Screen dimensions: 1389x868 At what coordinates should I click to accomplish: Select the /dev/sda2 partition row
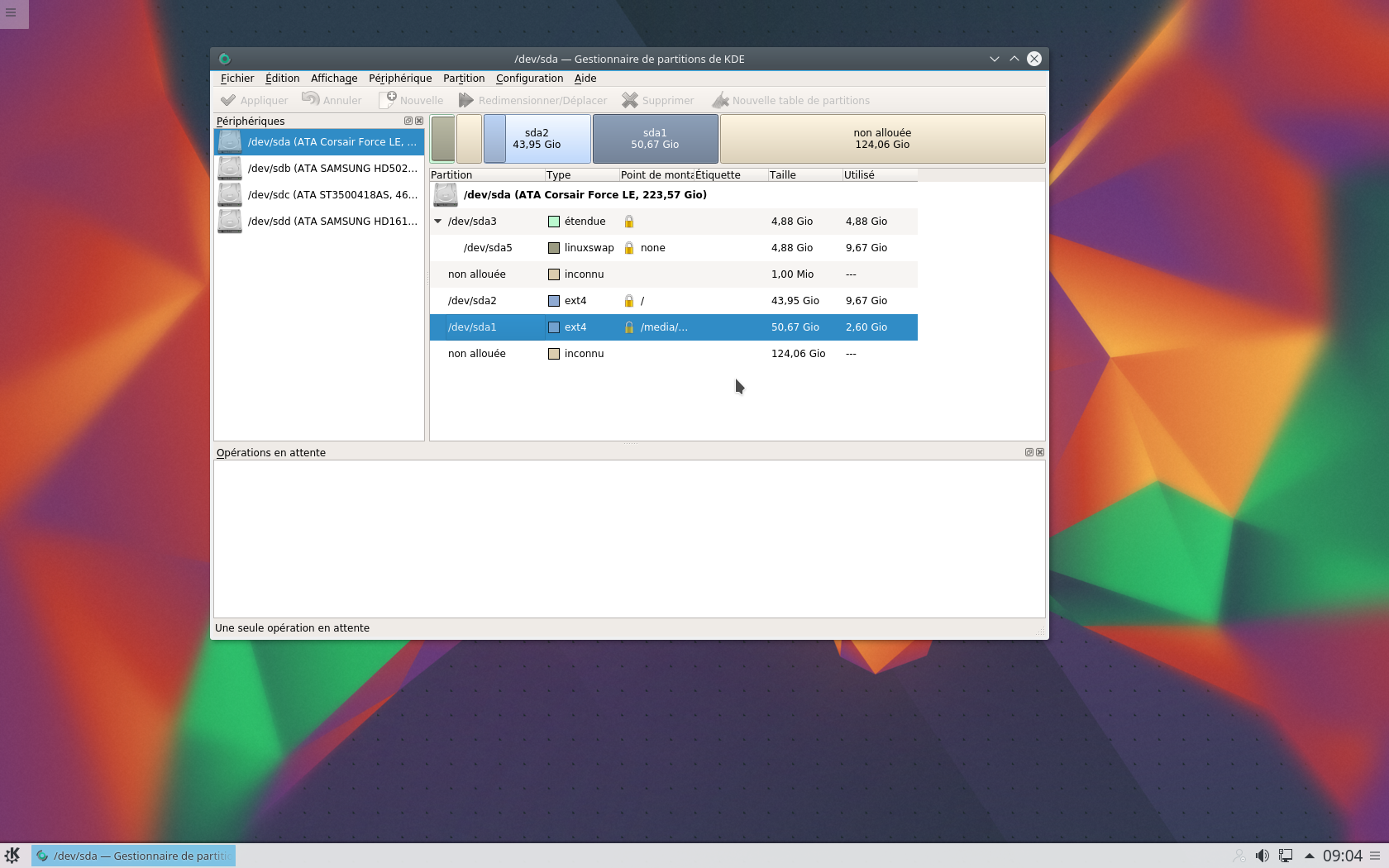pyautogui.click(x=674, y=301)
